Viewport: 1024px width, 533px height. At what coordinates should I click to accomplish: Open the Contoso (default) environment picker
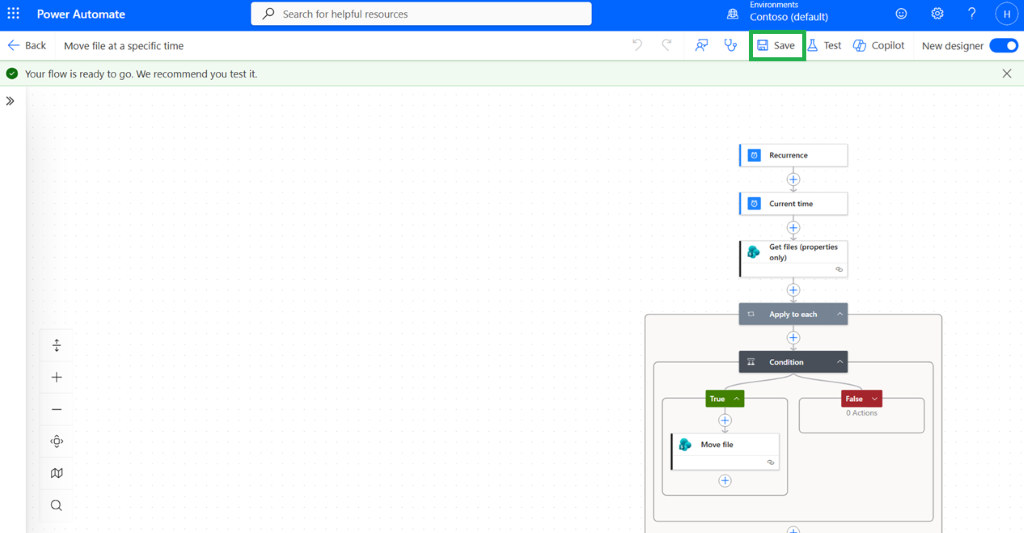788,17
